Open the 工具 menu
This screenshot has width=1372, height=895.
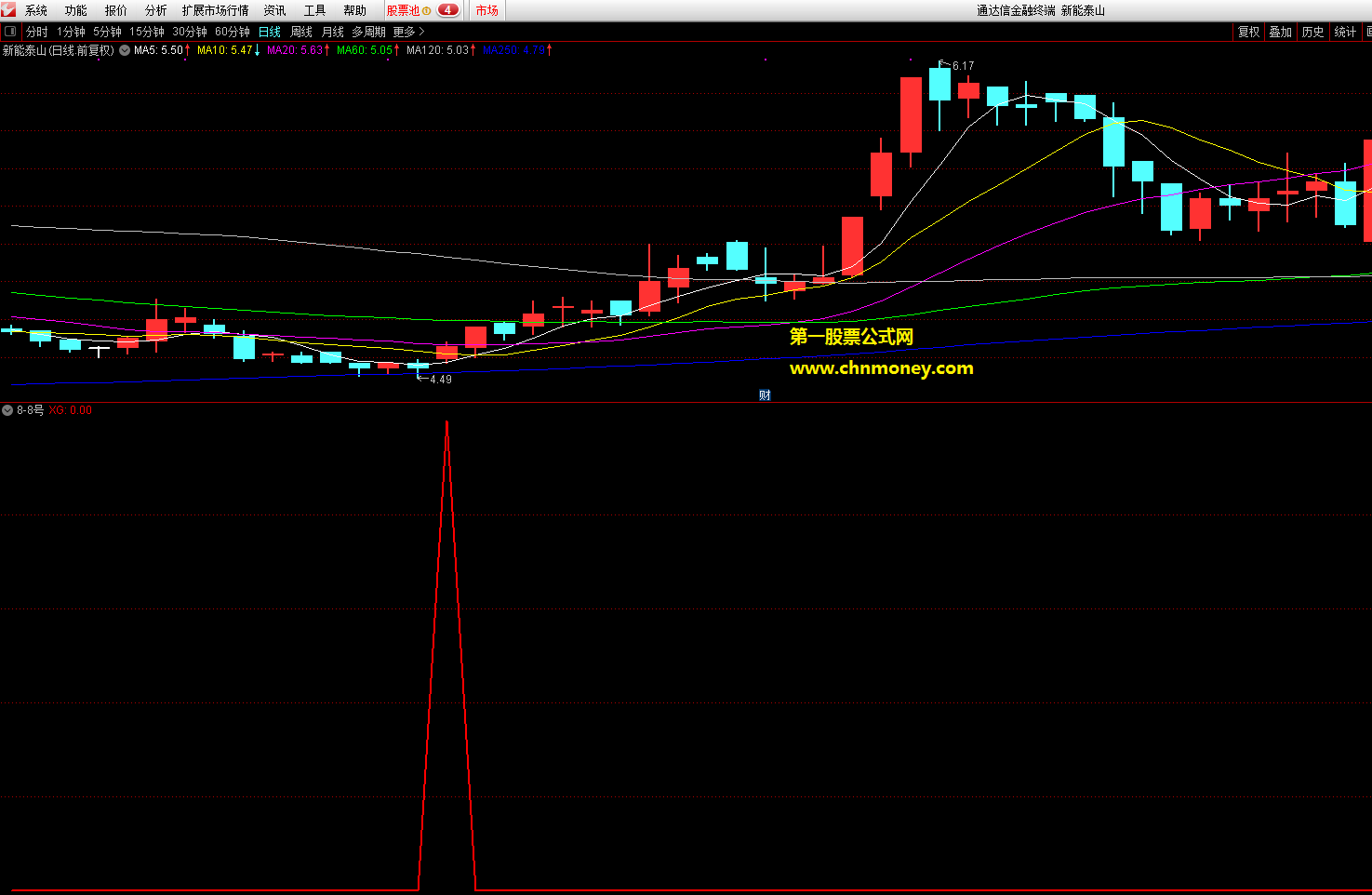coord(315,10)
